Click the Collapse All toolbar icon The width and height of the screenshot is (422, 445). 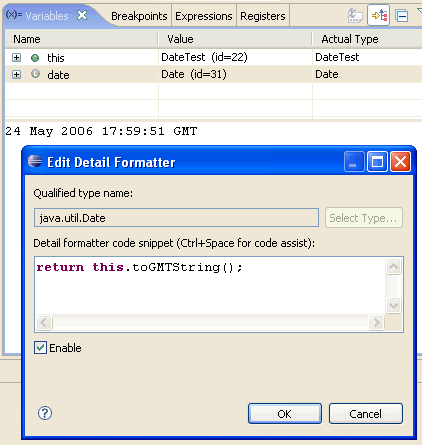(401, 16)
